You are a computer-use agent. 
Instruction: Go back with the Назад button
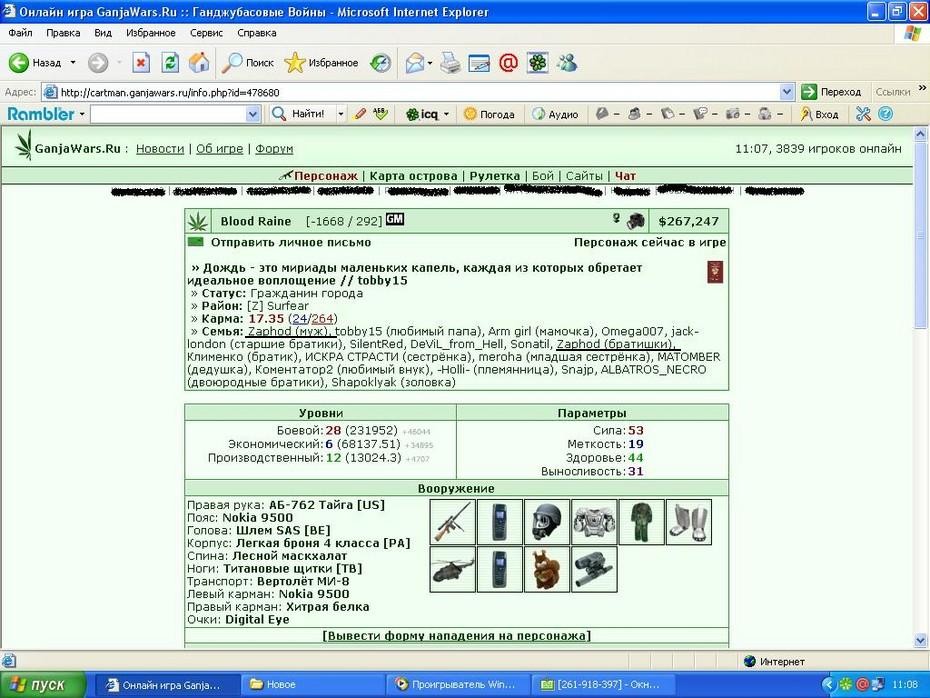[x=35, y=63]
